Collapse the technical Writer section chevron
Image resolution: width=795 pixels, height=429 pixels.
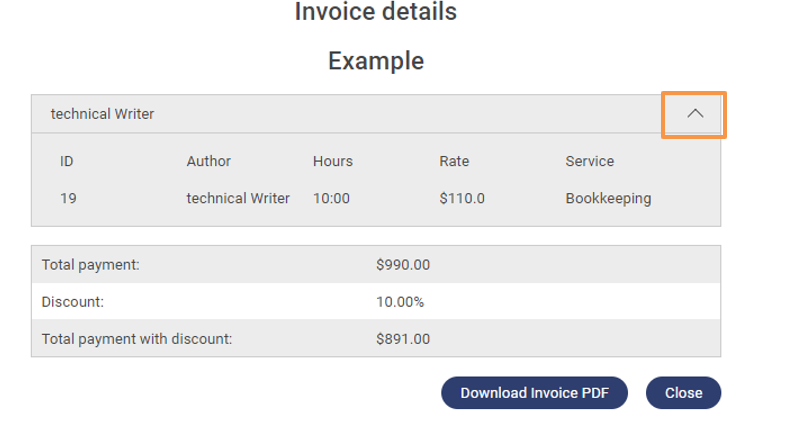[x=695, y=114]
